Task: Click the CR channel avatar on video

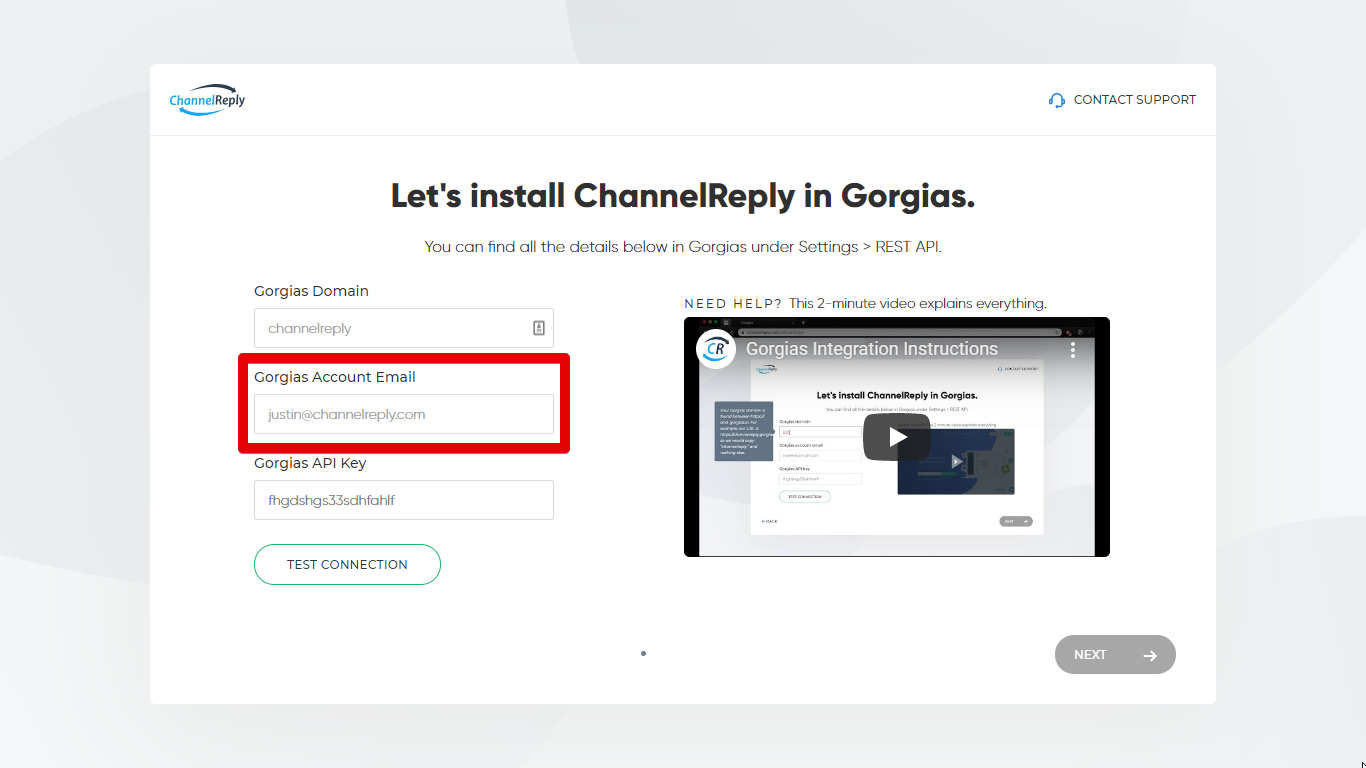Action: 716,349
